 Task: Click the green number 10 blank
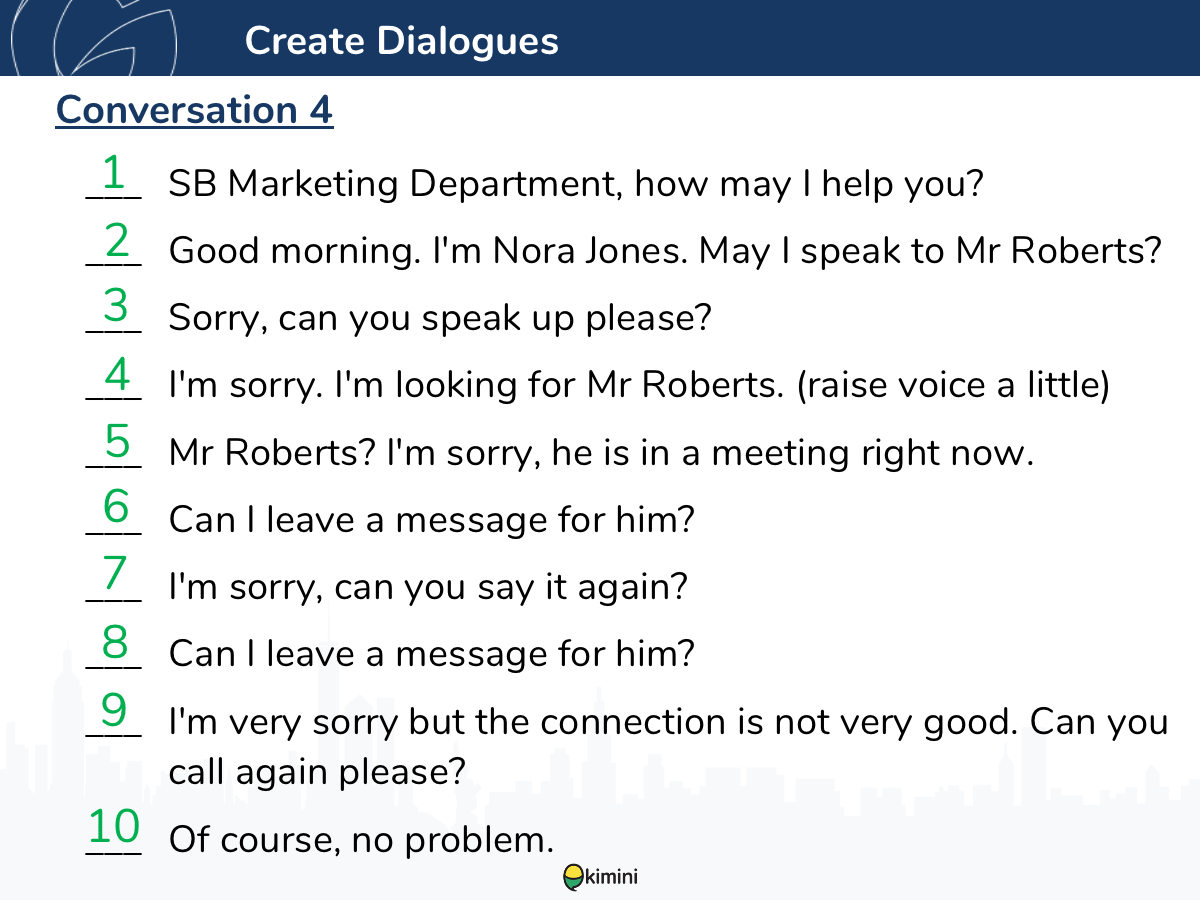pyautogui.click(x=114, y=830)
